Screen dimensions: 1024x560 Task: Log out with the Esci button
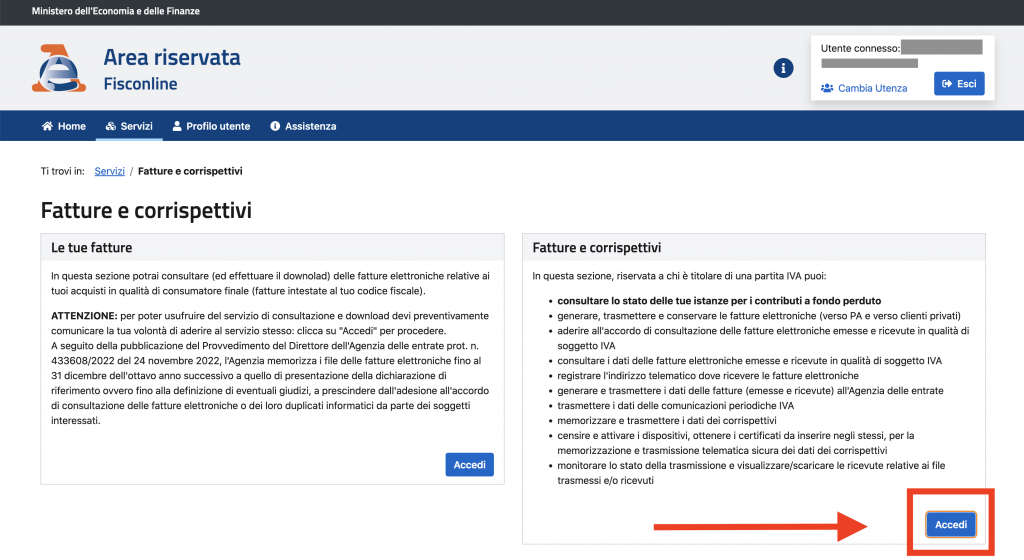tap(959, 84)
